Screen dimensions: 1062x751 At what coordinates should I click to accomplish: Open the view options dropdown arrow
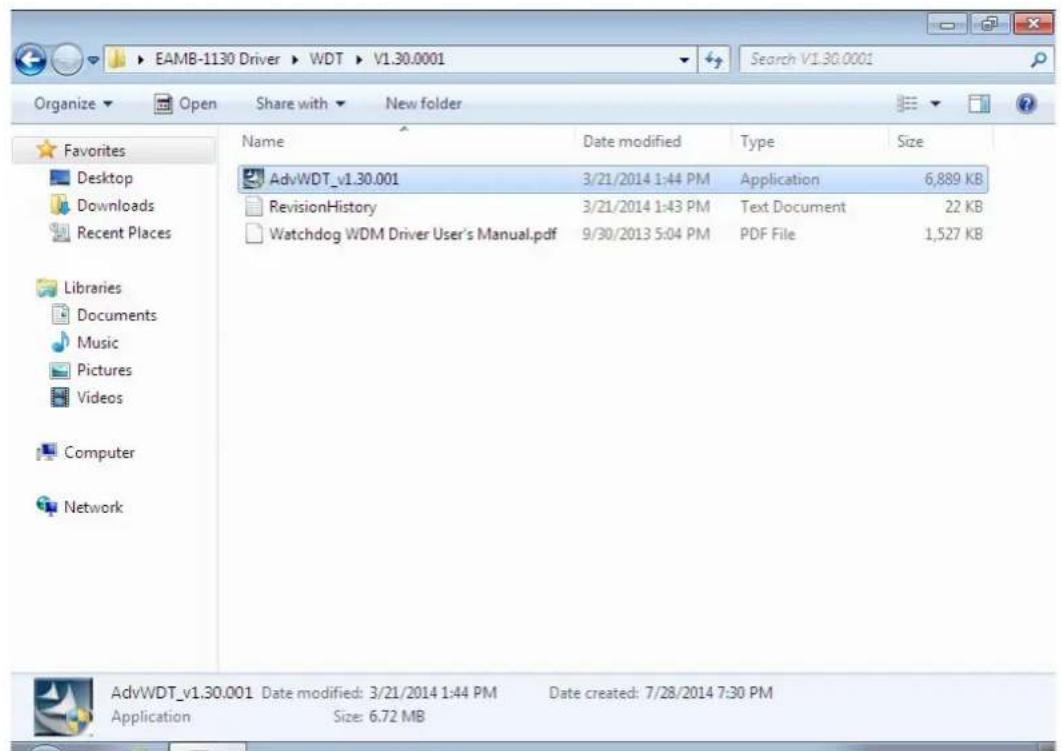935,104
